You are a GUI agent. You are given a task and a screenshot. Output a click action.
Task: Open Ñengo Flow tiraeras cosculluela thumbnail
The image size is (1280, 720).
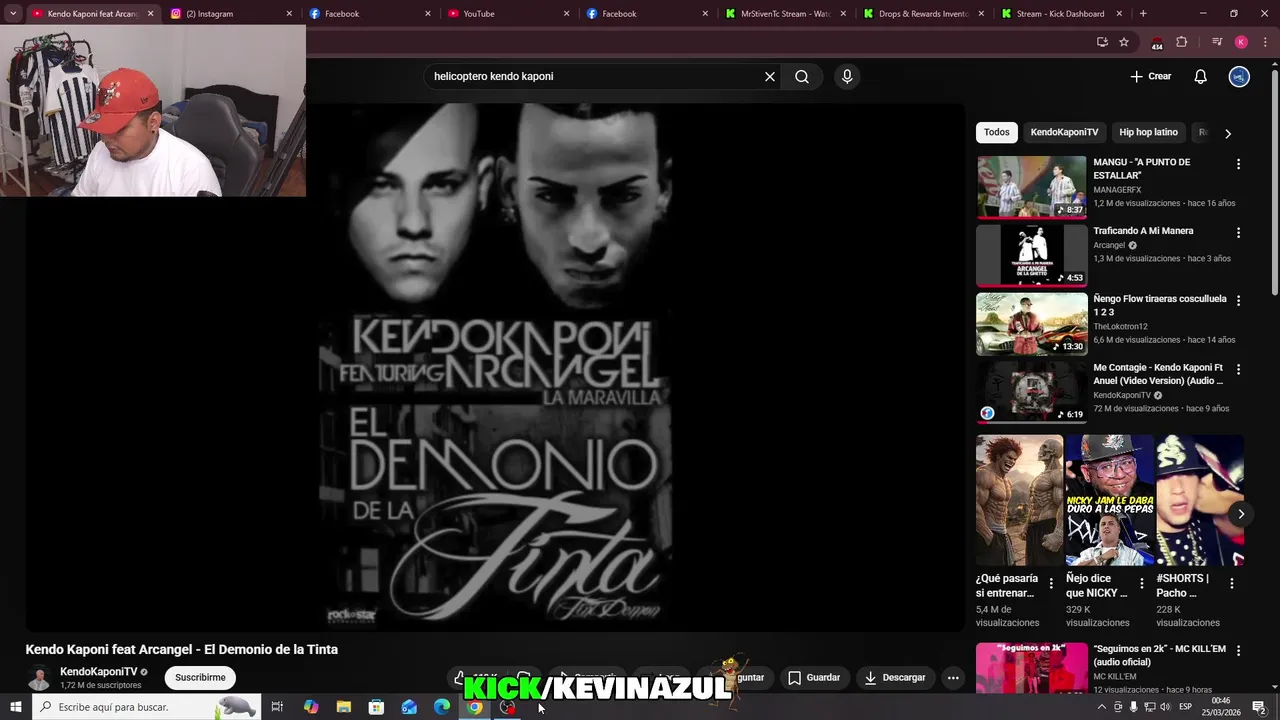pos(1031,324)
